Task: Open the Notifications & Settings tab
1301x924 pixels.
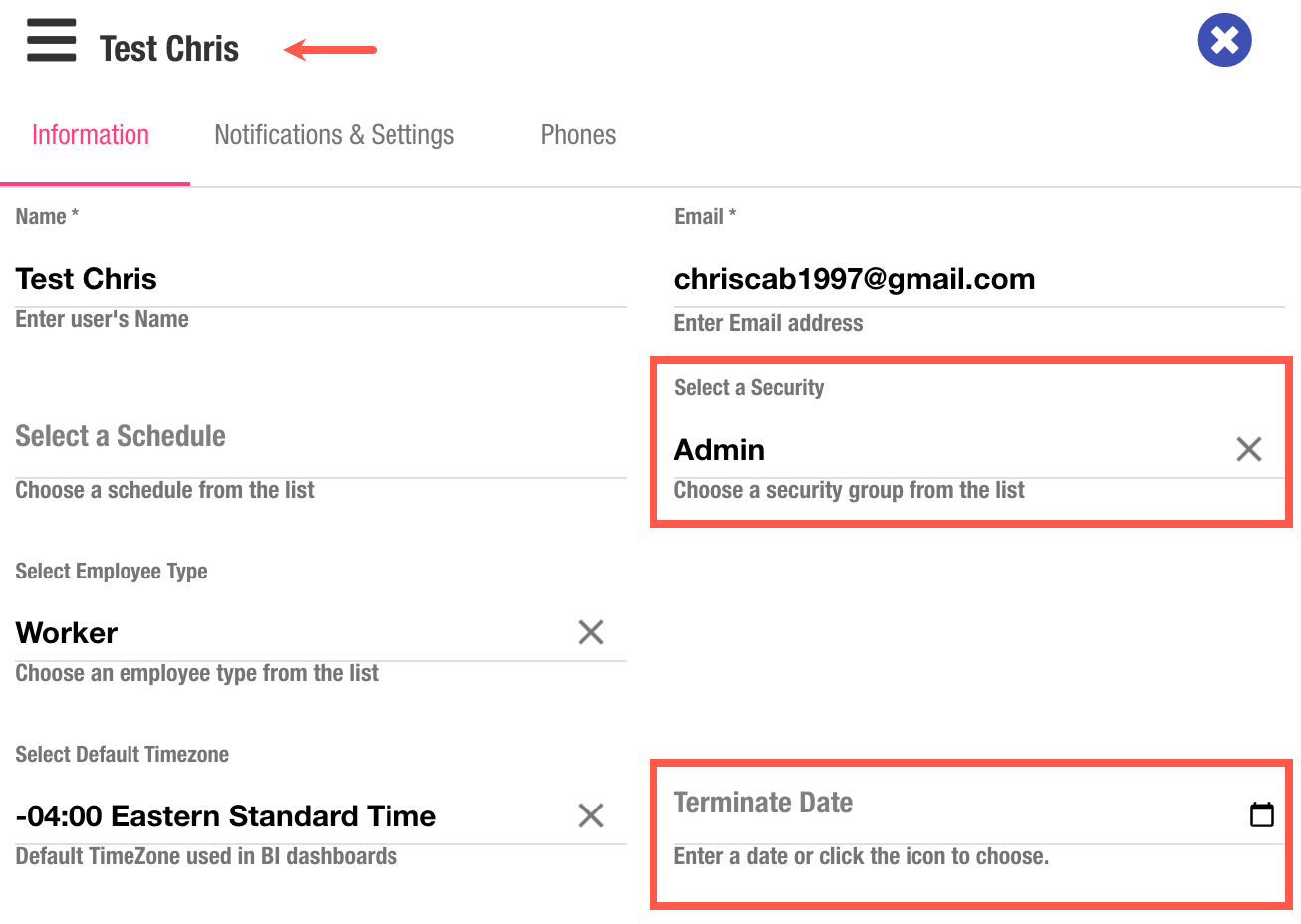Action: (334, 135)
